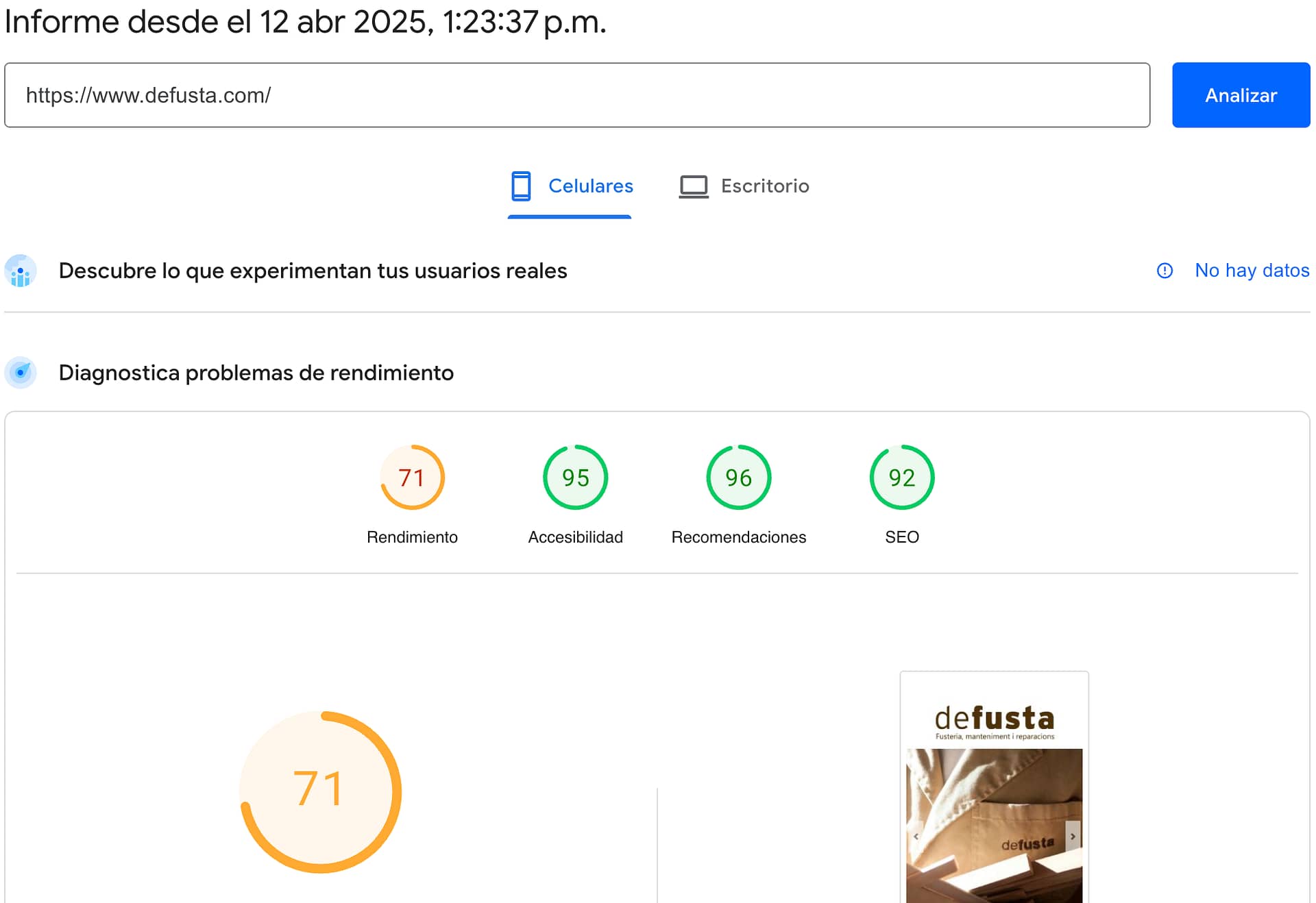Select the Accesibilidad score gauge showing 95
Viewport: 1316px width, 903px height.
(576, 478)
